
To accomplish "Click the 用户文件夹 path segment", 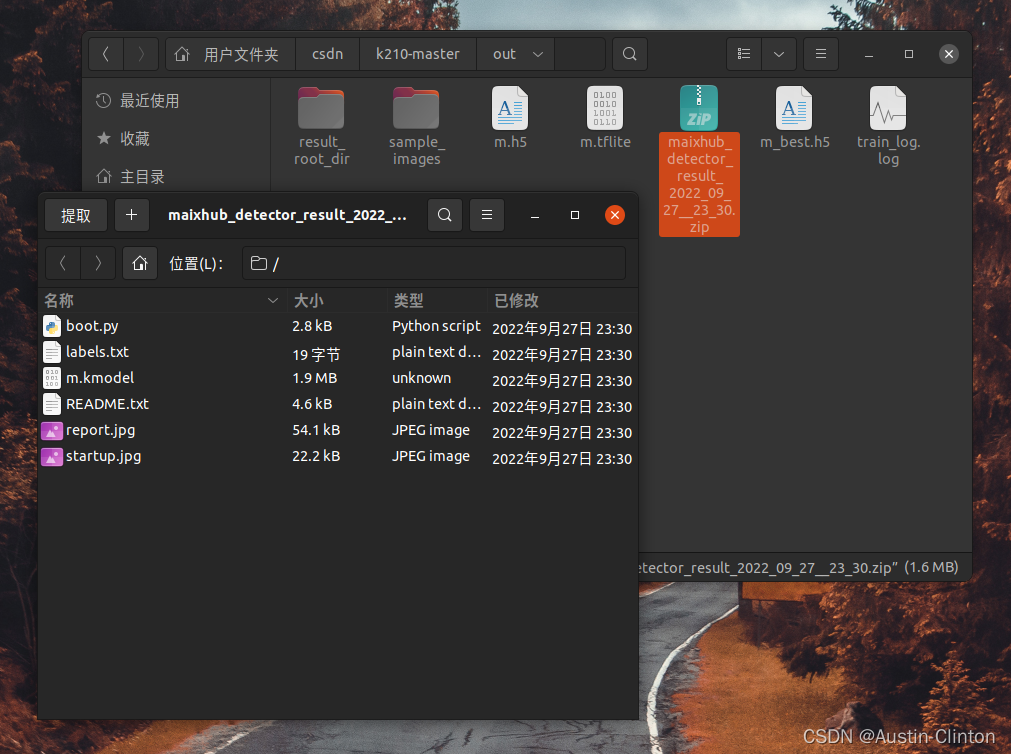I will click(230, 54).
